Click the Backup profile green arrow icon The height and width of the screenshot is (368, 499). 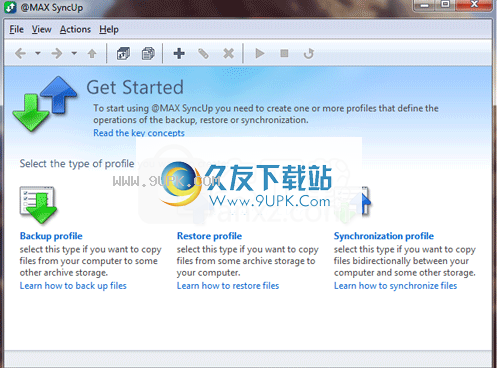click(38, 205)
